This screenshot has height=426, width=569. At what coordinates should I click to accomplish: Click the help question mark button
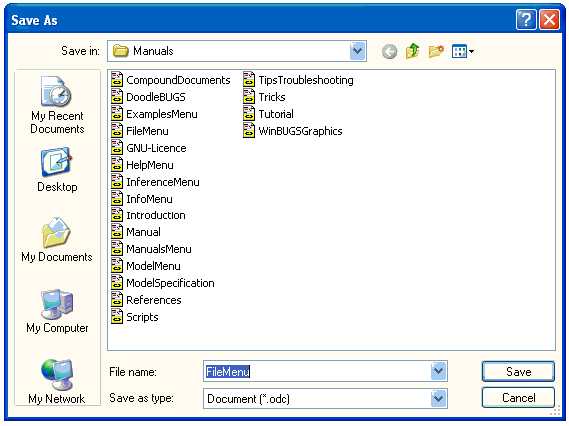click(x=526, y=20)
